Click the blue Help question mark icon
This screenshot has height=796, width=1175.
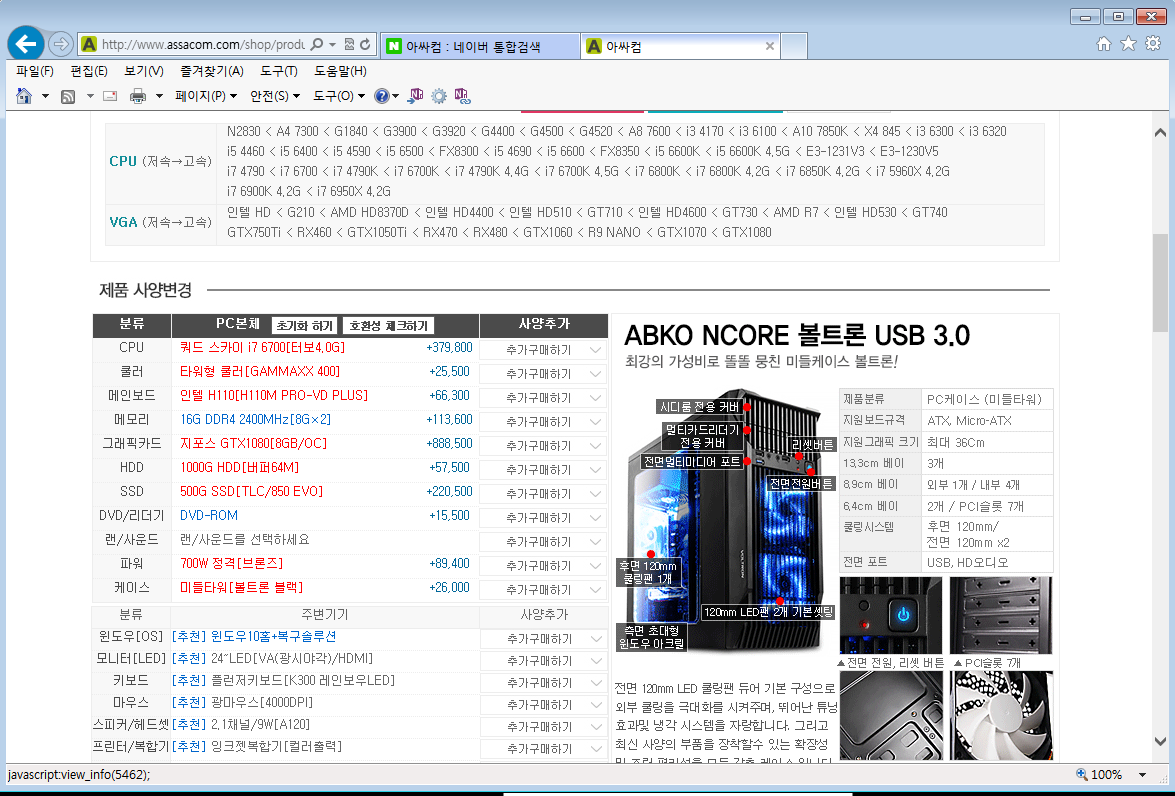click(381, 96)
